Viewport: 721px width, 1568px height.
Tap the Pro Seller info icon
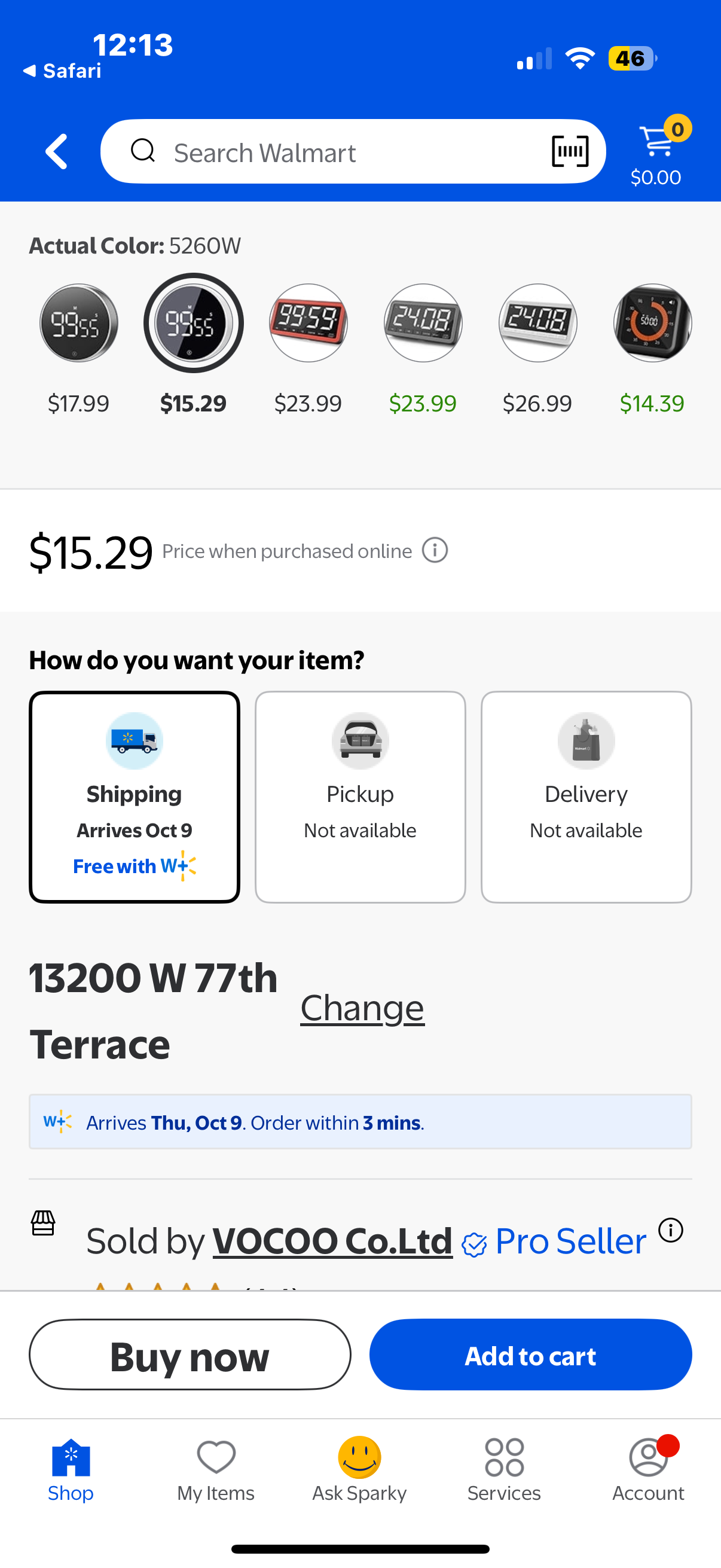[x=671, y=1230]
